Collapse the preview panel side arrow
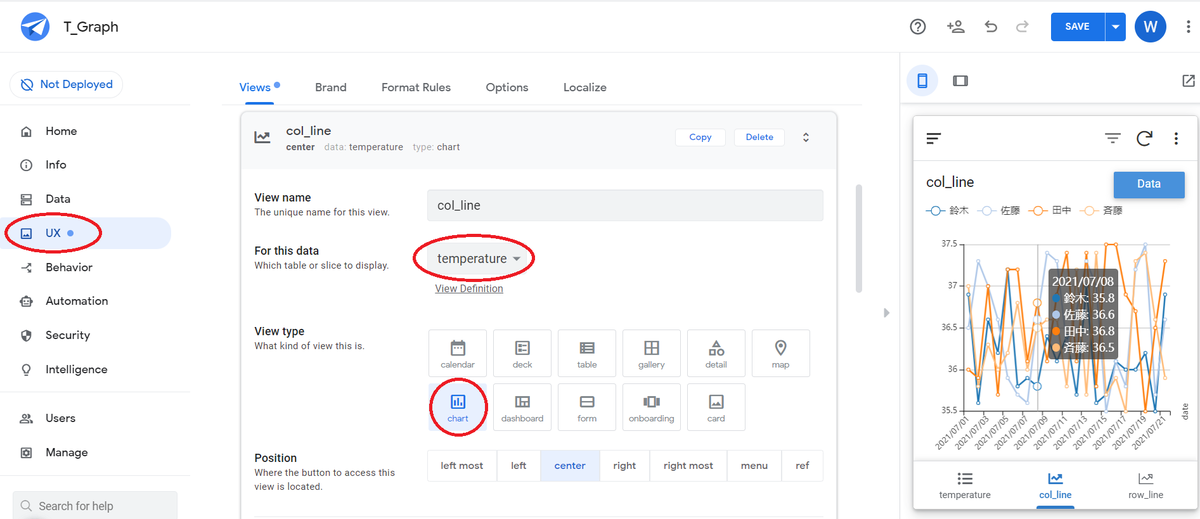This screenshot has height=519, width=1200. [x=886, y=313]
